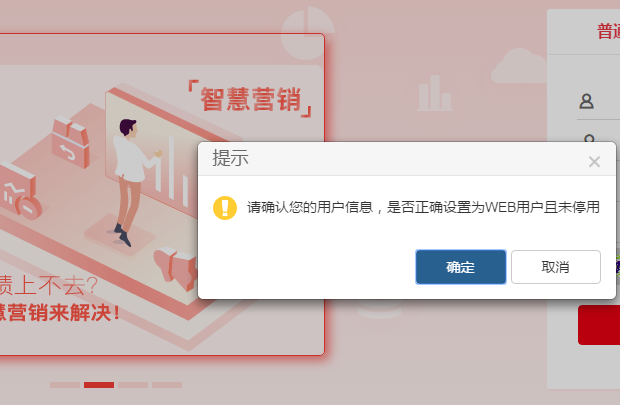Jump to the fourth carousel slide indicator
The image size is (620, 405).
pyautogui.click(x=167, y=385)
